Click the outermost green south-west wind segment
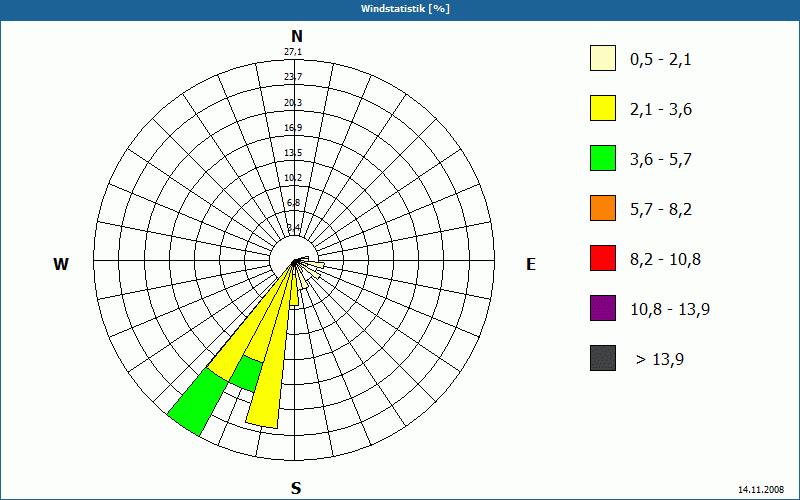 click(x=198, y=402)
